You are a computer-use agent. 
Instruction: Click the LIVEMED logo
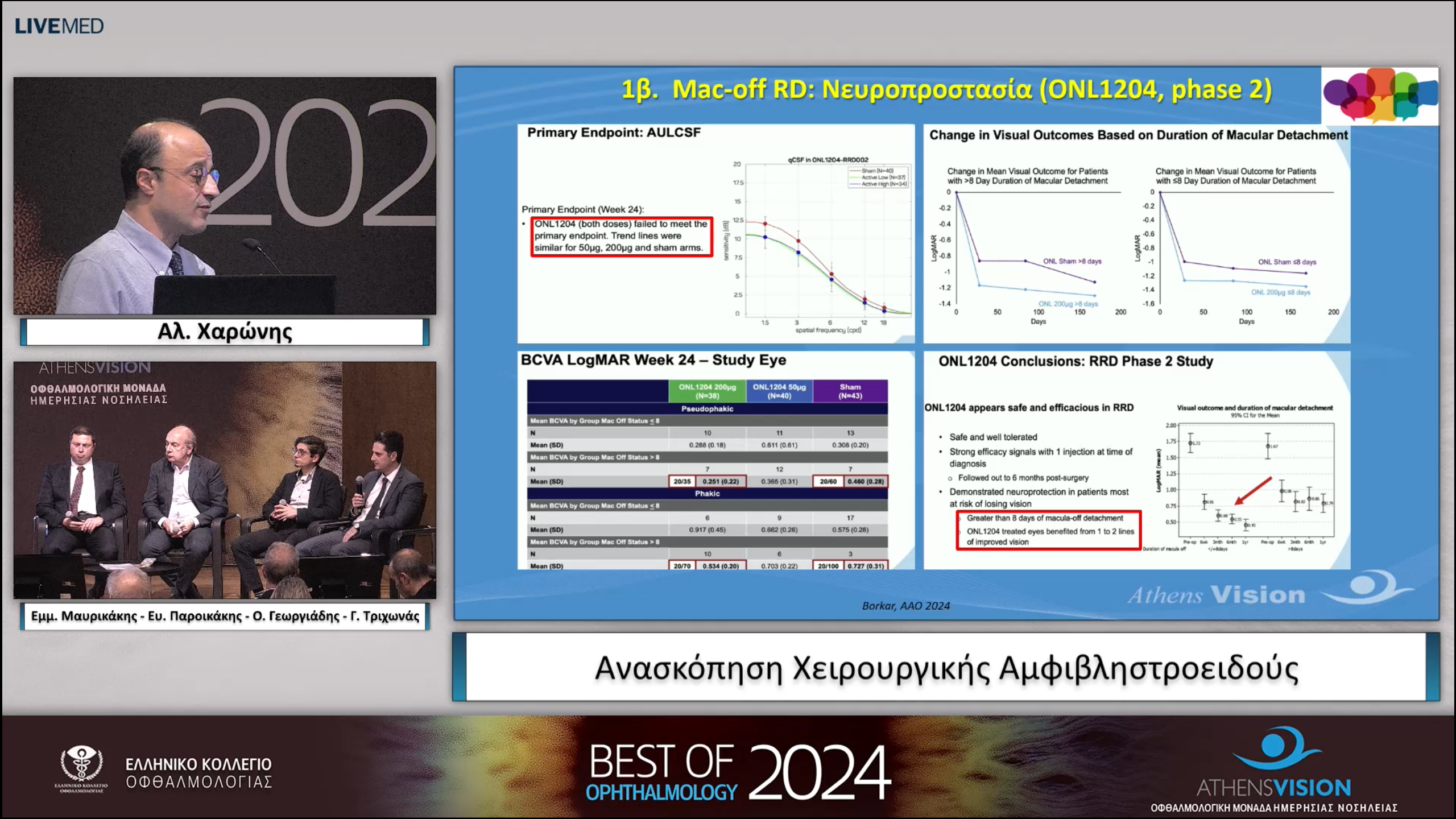pos(59,26)
